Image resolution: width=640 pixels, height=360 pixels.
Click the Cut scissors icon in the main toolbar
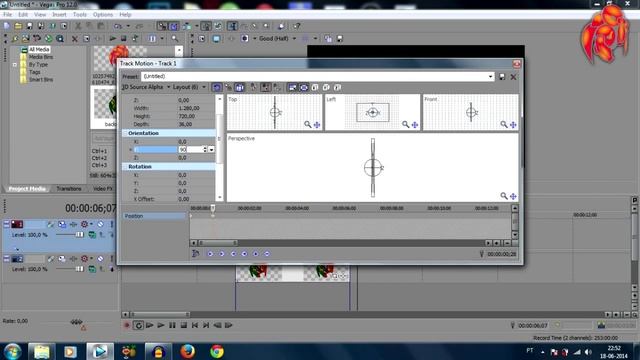coord(78,26)
